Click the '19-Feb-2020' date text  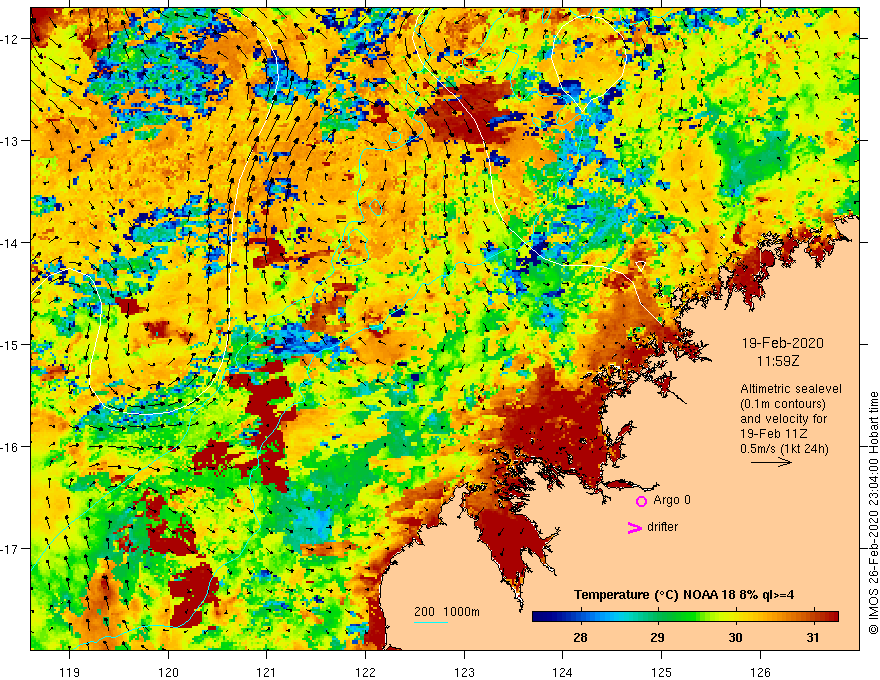coord(782,343)
